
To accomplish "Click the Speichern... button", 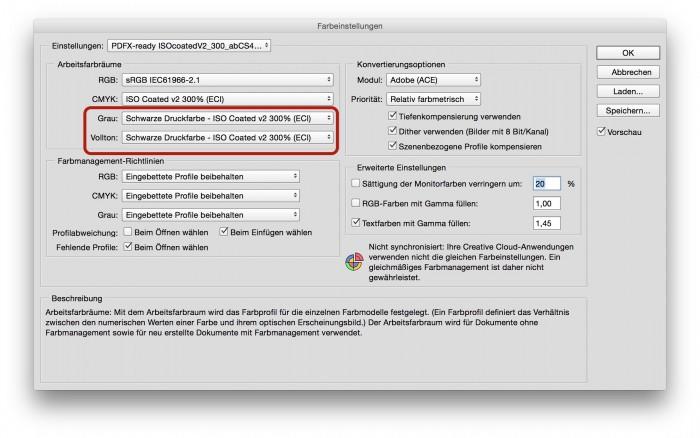I will 628,110.
